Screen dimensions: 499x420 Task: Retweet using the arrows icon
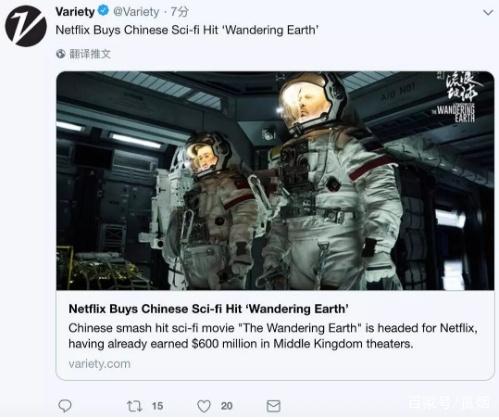point(135,406)
